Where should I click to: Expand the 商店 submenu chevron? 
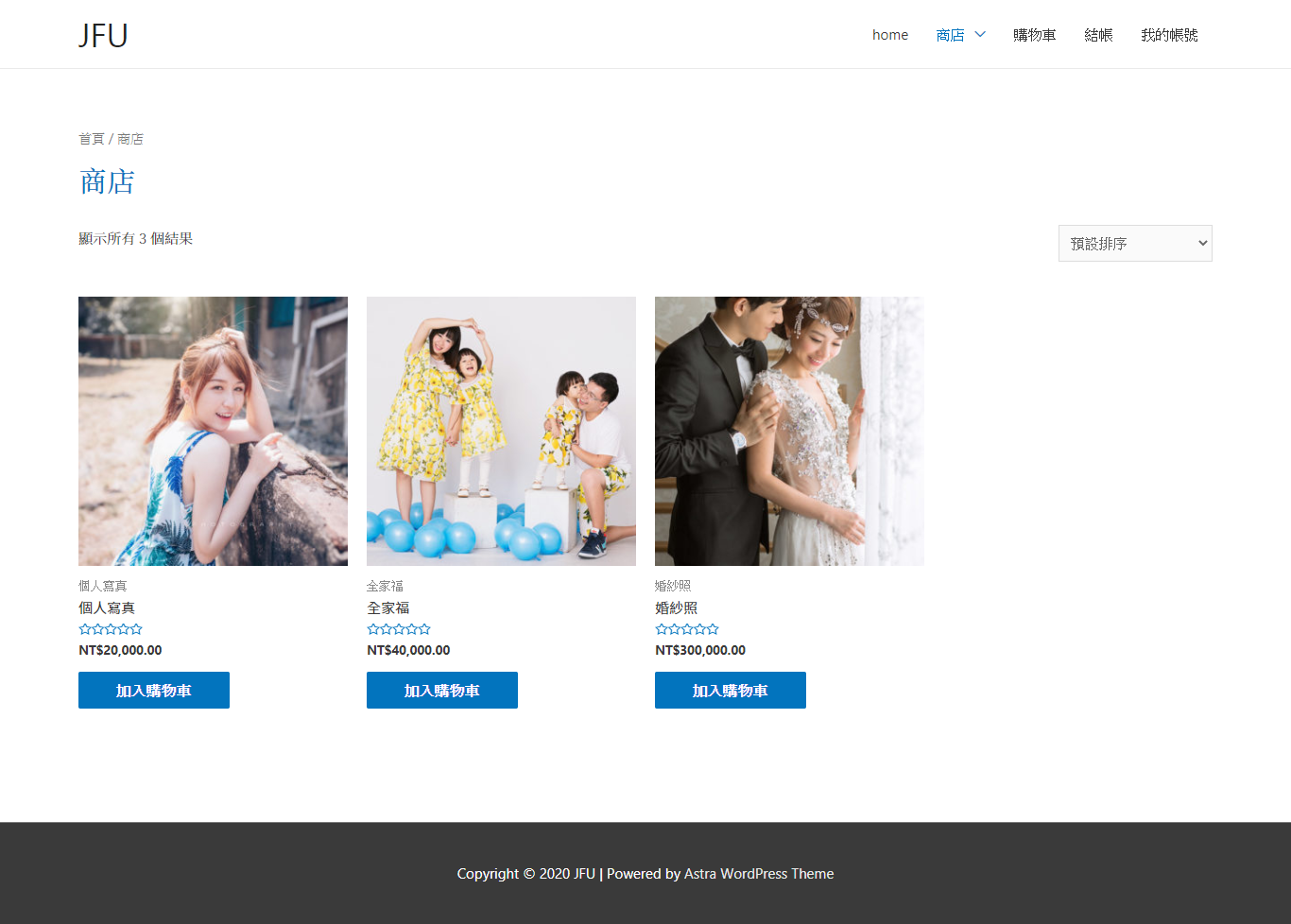980,35
